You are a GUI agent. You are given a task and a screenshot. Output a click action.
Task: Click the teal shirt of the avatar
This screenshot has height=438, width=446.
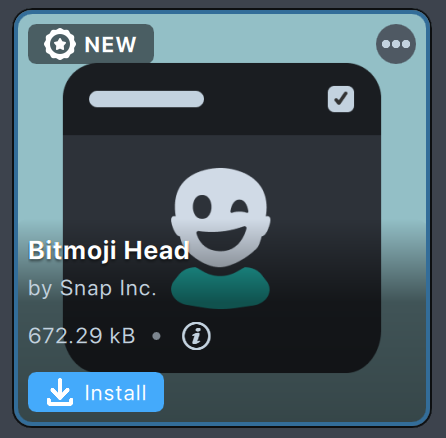[x=220, y=288]
